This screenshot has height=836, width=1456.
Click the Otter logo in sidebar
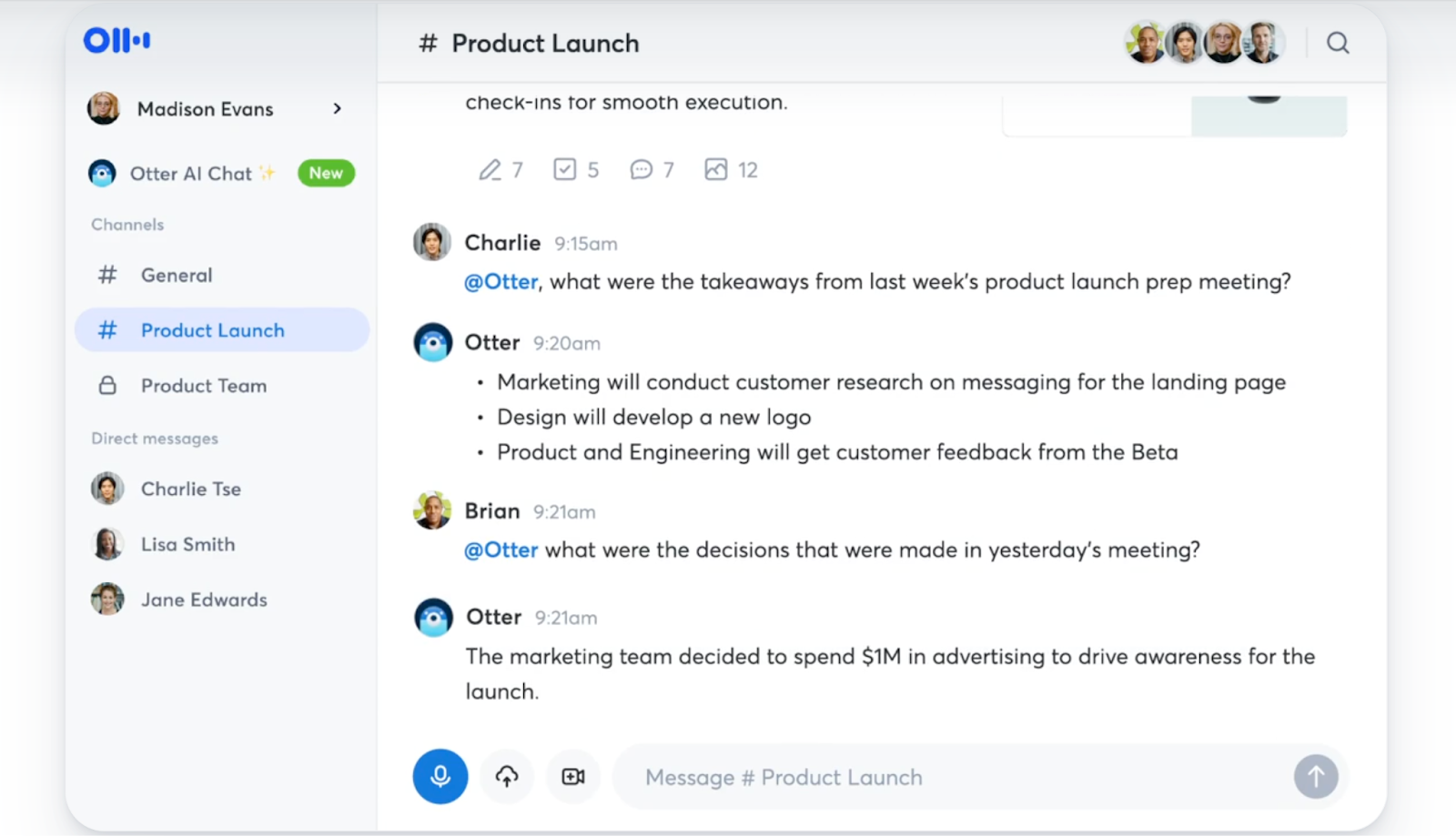click(x=117, y=40)
